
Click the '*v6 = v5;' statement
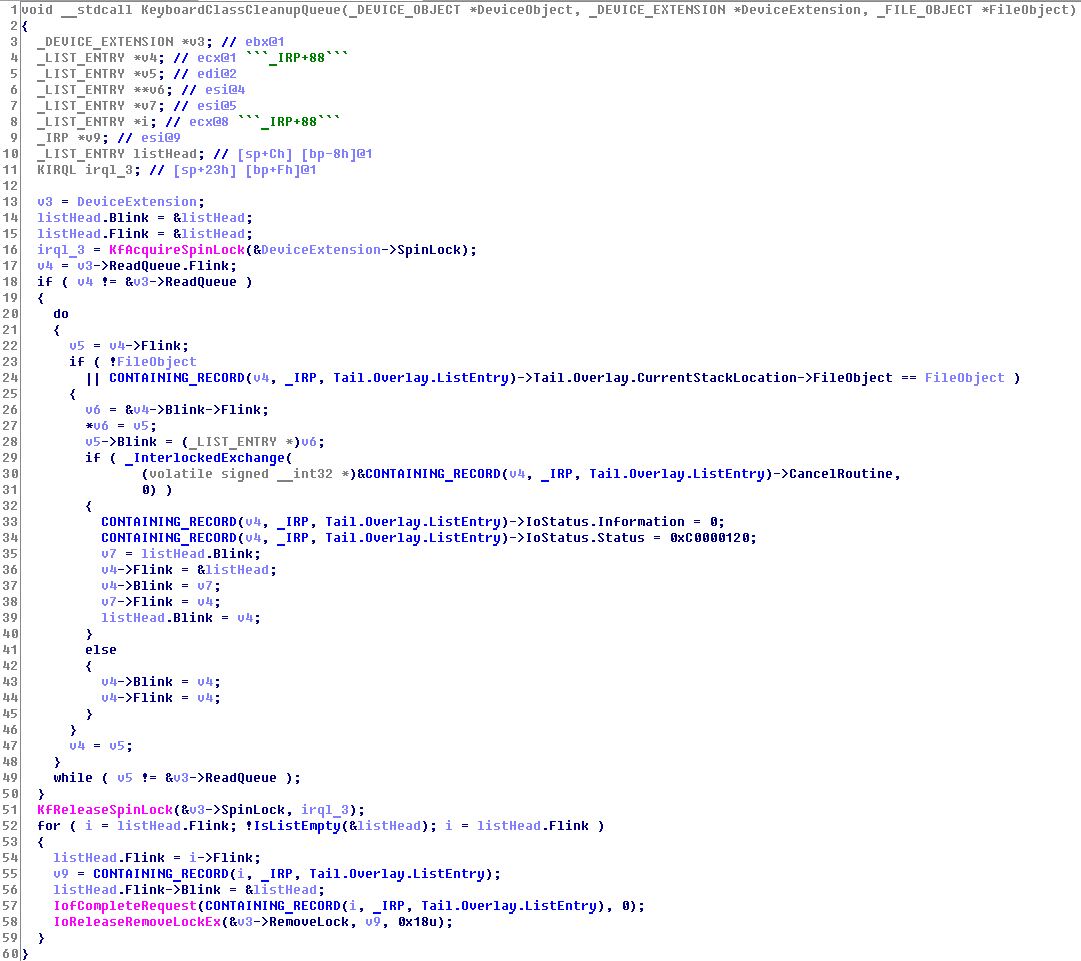point(121,426)
